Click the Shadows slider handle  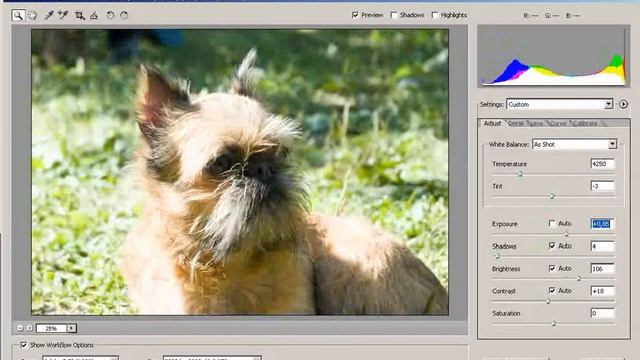(x=497, y=257)
